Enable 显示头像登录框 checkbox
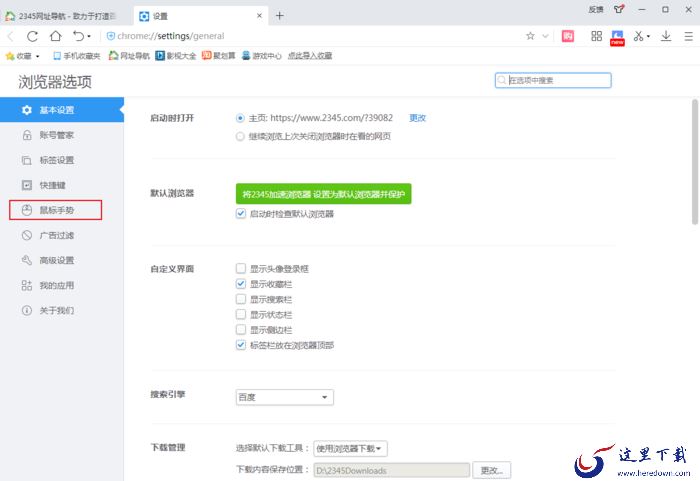Image resolution: width=700 pixels, height=481 pixels. (x=241, y=268)
